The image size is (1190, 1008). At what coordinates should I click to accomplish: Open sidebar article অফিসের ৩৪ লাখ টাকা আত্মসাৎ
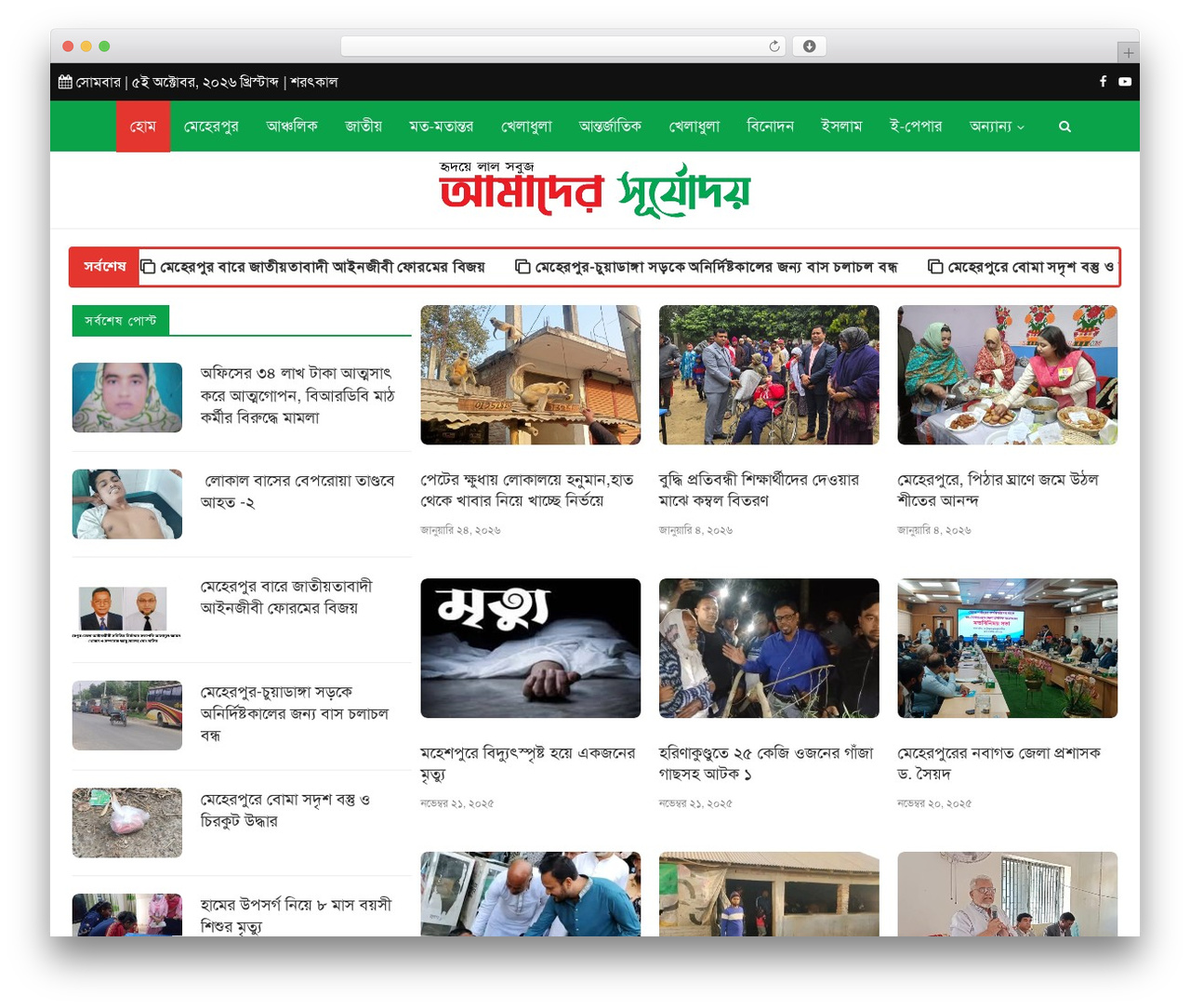tap(297, 395)
